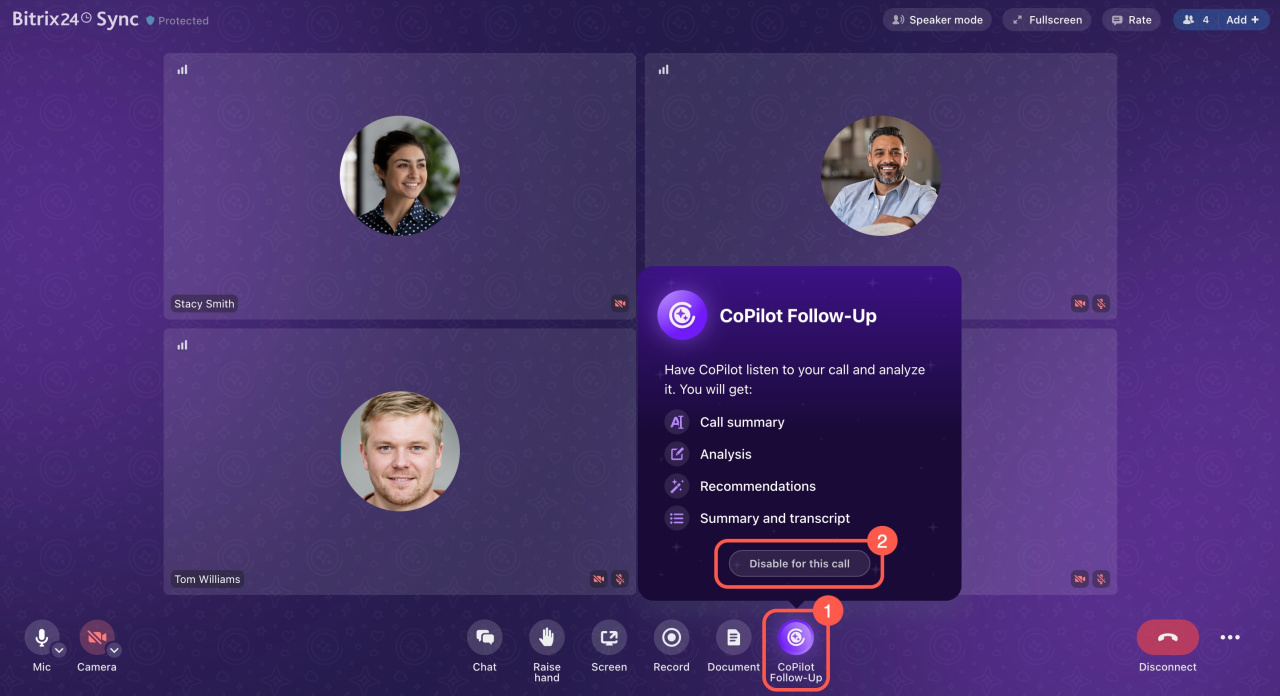Select Stacy Smith's avatar
The height and width of the screenshot is (696, 1280).
tap(399, 176)
